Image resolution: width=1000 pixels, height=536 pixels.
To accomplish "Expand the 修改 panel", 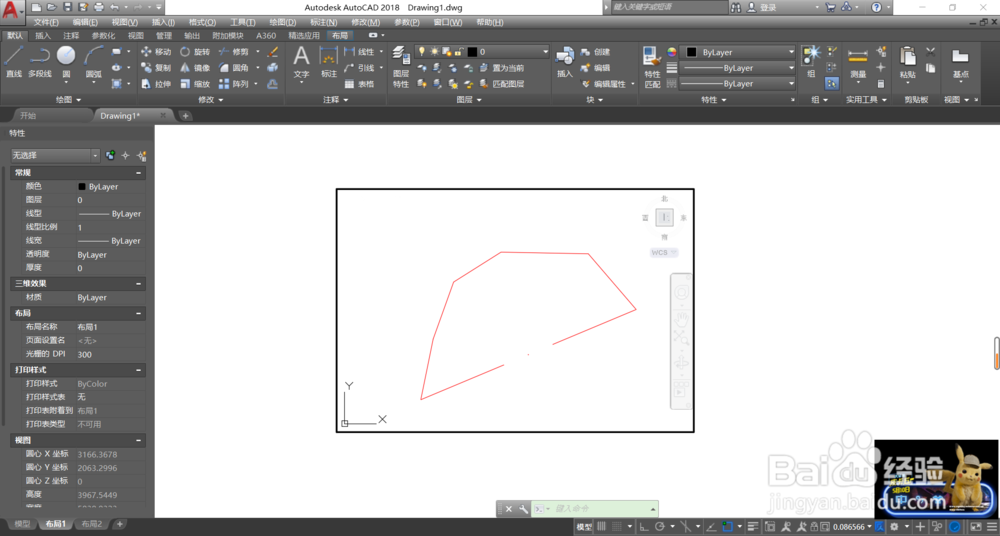I will click(x=211, y=100).
